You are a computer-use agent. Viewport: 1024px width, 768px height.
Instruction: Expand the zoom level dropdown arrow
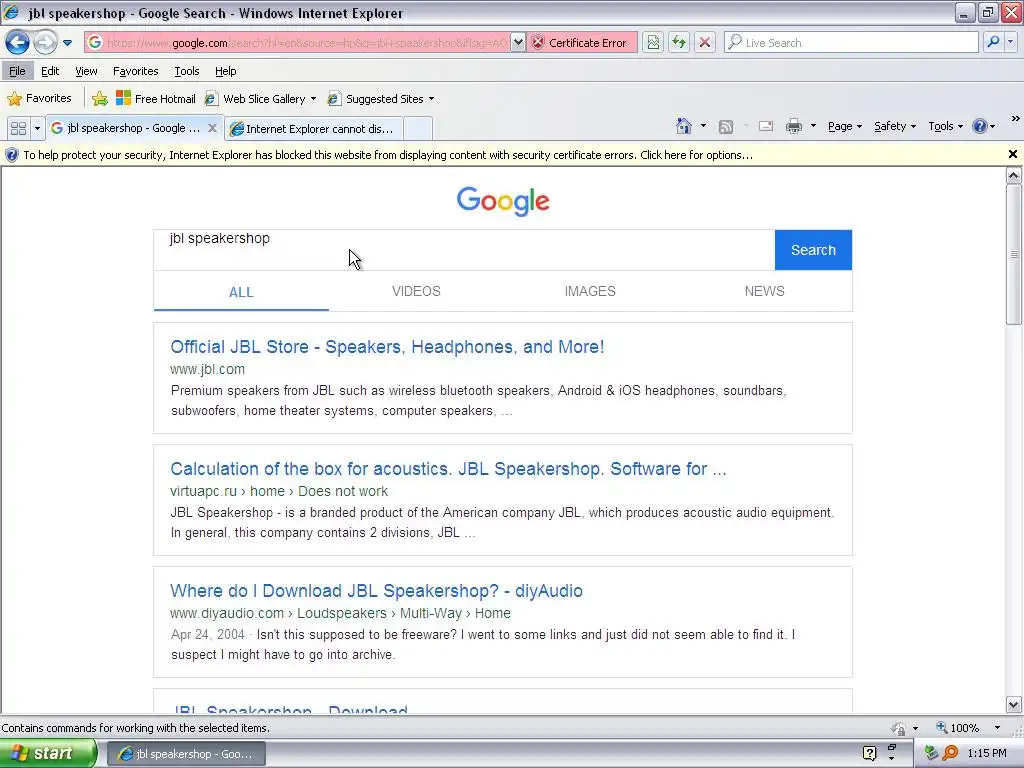997,728
